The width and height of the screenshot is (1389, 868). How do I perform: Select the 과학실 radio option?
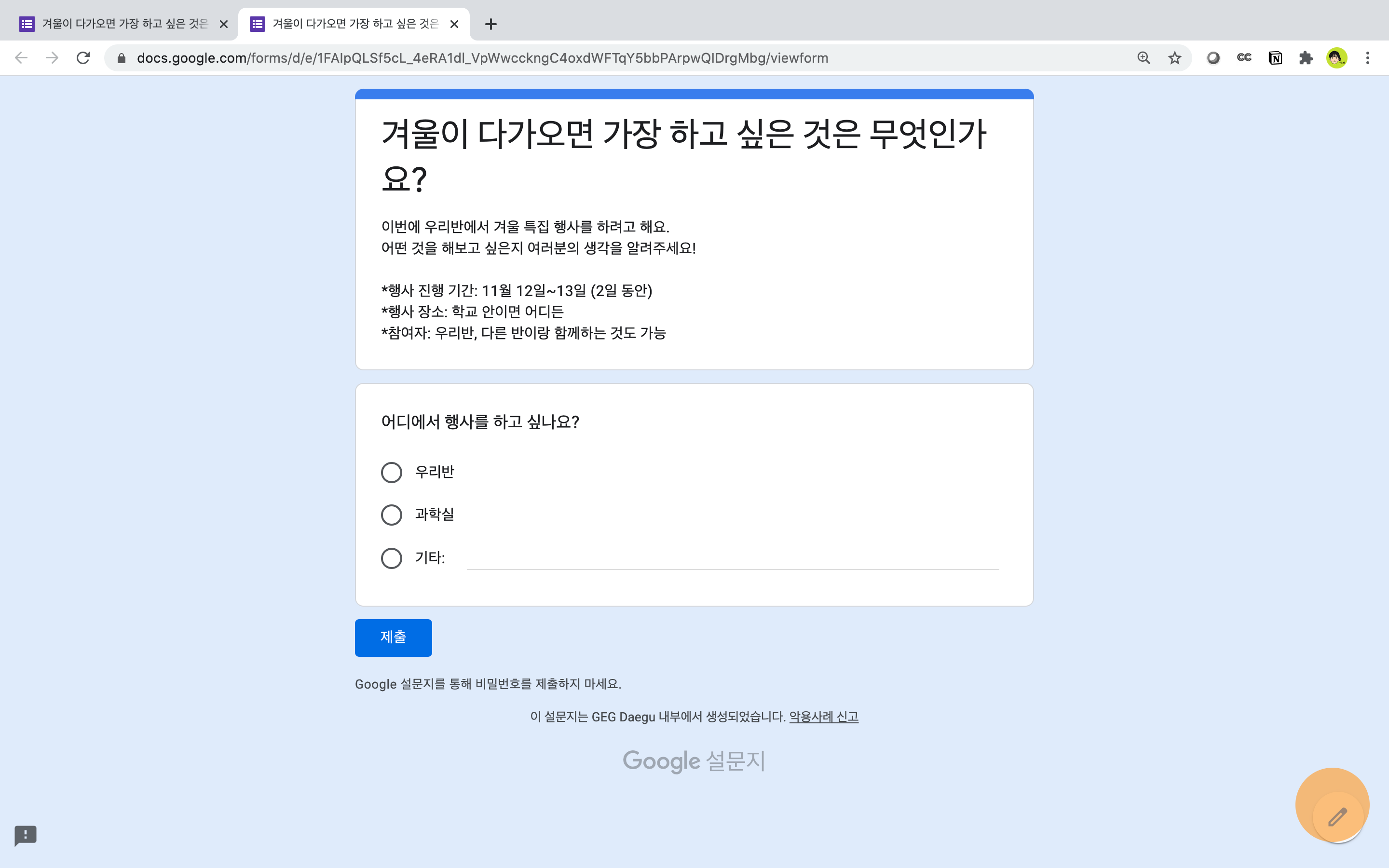(x=392, y=515)
